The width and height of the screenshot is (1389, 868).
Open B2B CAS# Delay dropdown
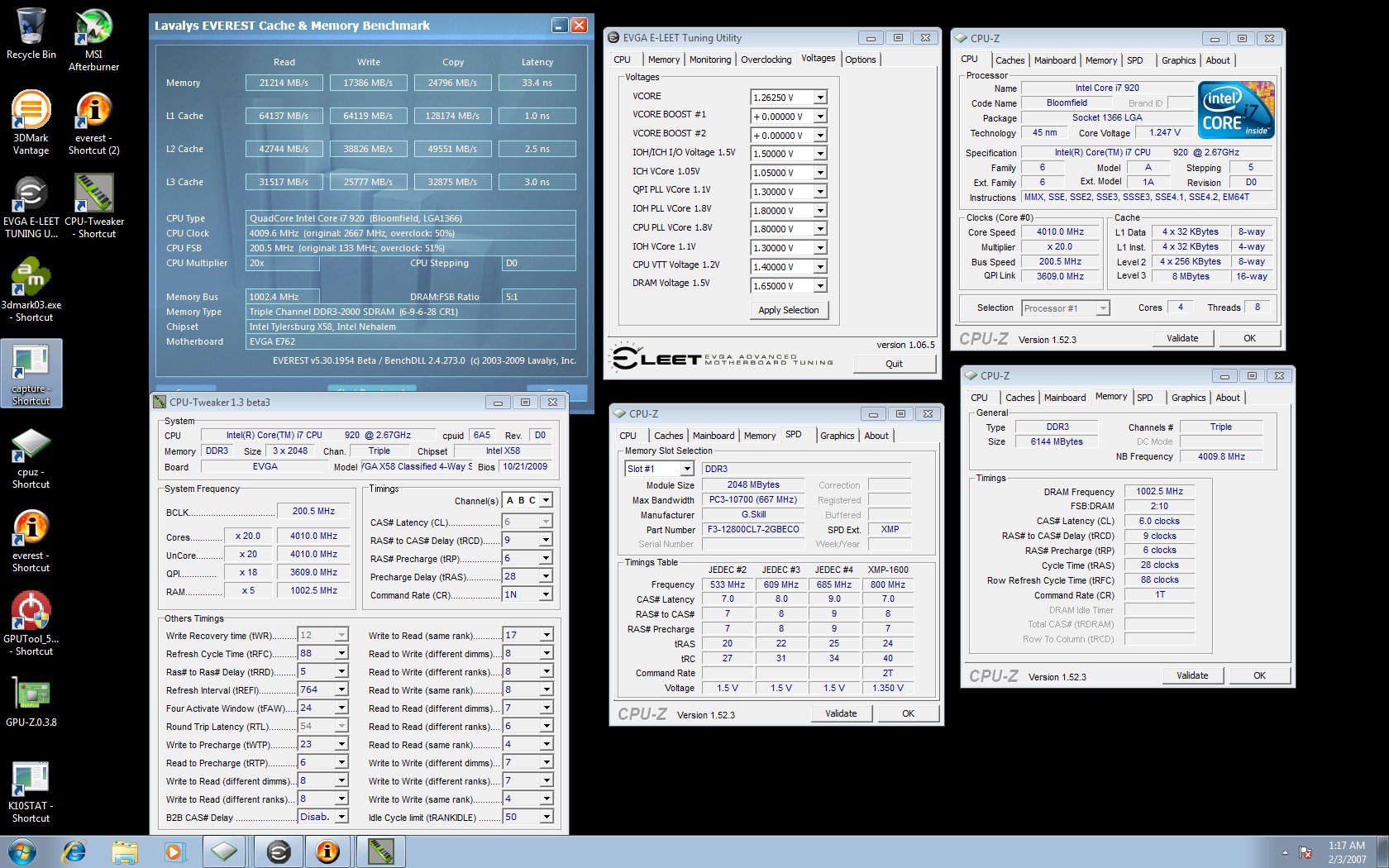[341, 817]
